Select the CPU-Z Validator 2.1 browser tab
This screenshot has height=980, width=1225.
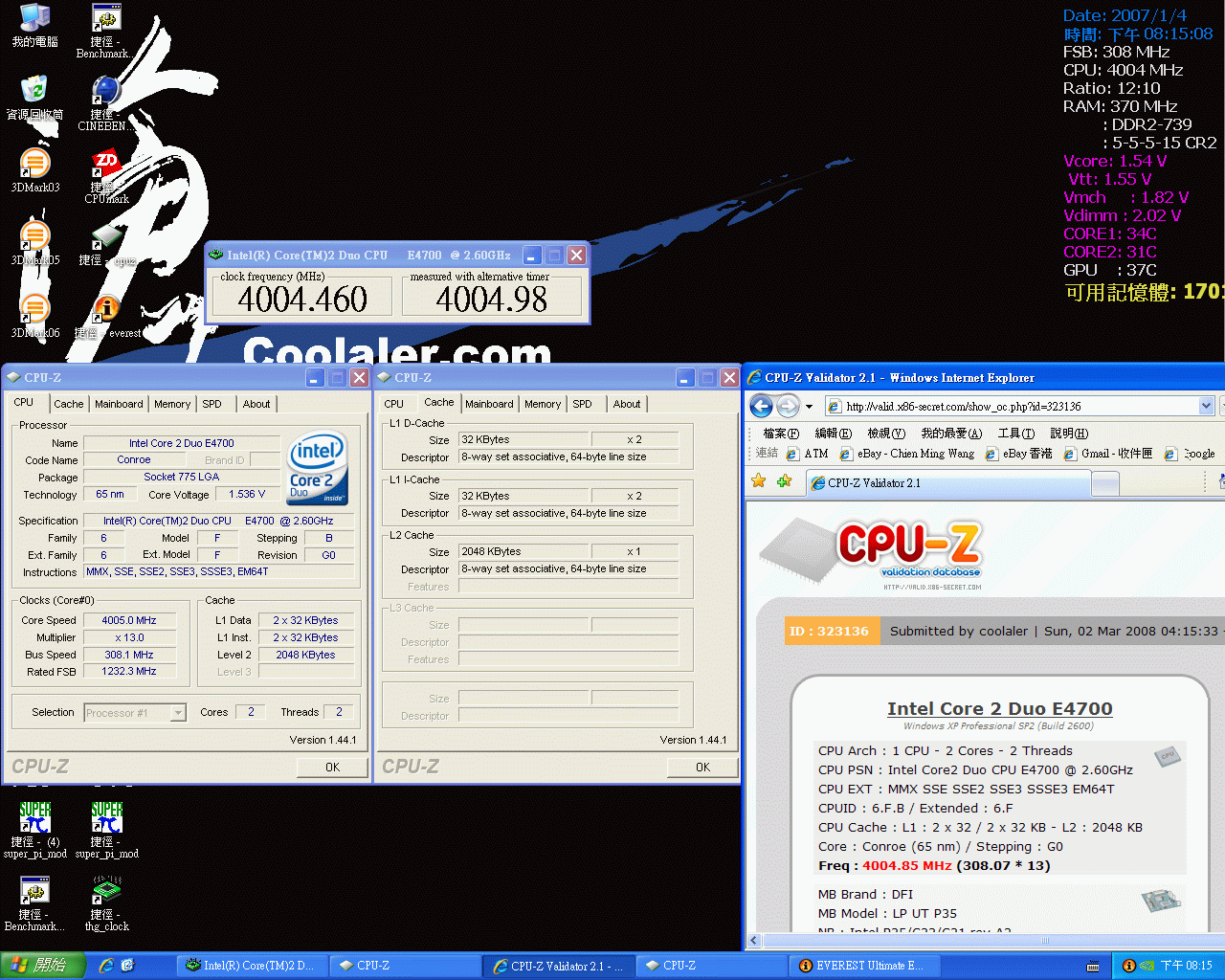(947, 483)
